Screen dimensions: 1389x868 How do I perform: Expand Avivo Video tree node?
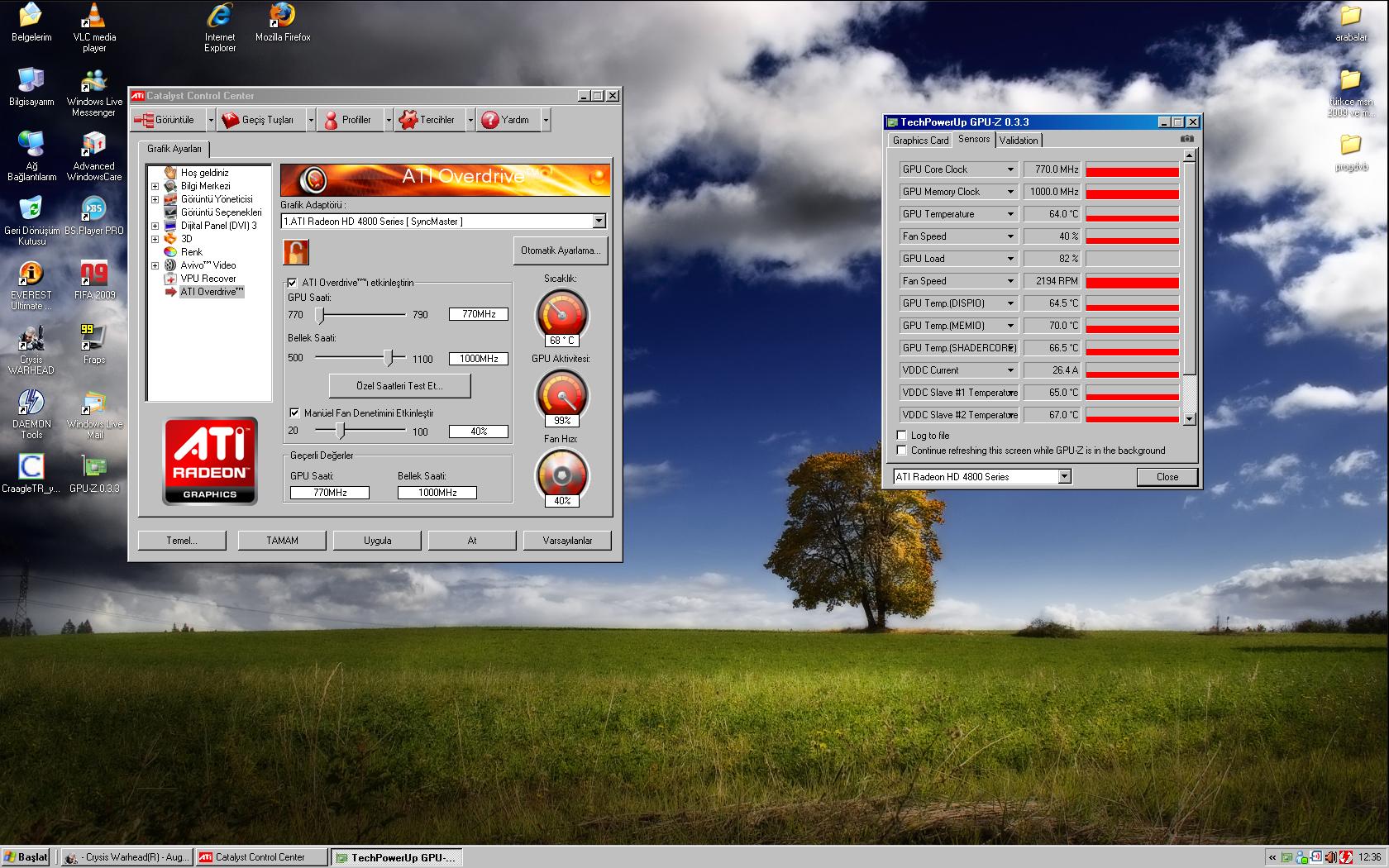[x=155, y=265]
